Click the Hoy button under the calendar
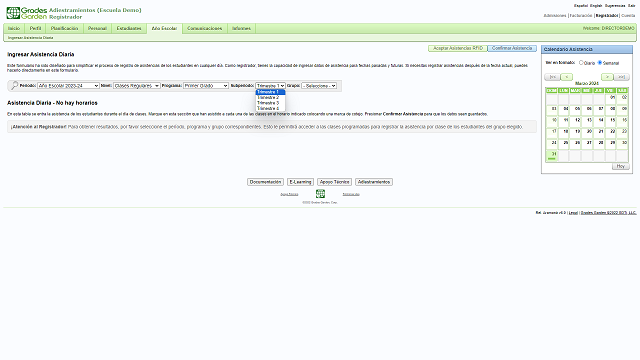 [620, 167]
